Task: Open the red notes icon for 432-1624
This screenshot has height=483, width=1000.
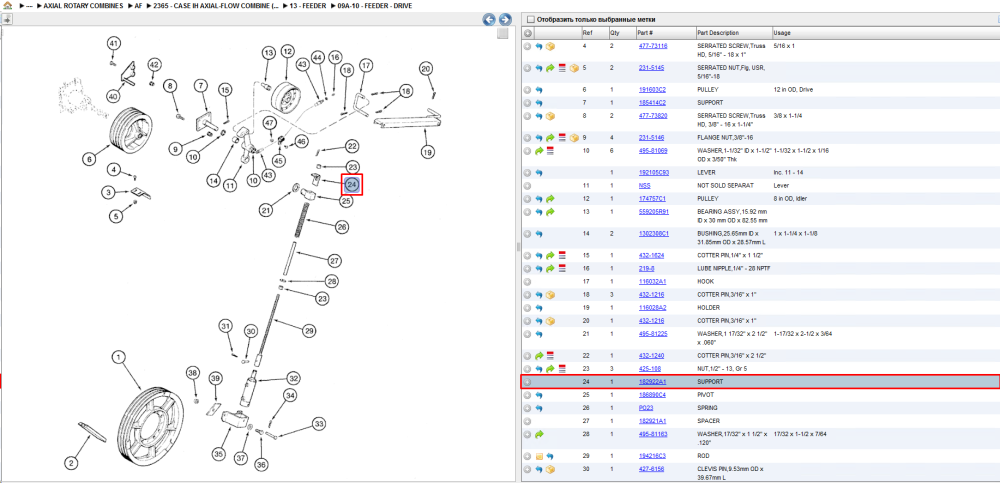Action: 562,255
